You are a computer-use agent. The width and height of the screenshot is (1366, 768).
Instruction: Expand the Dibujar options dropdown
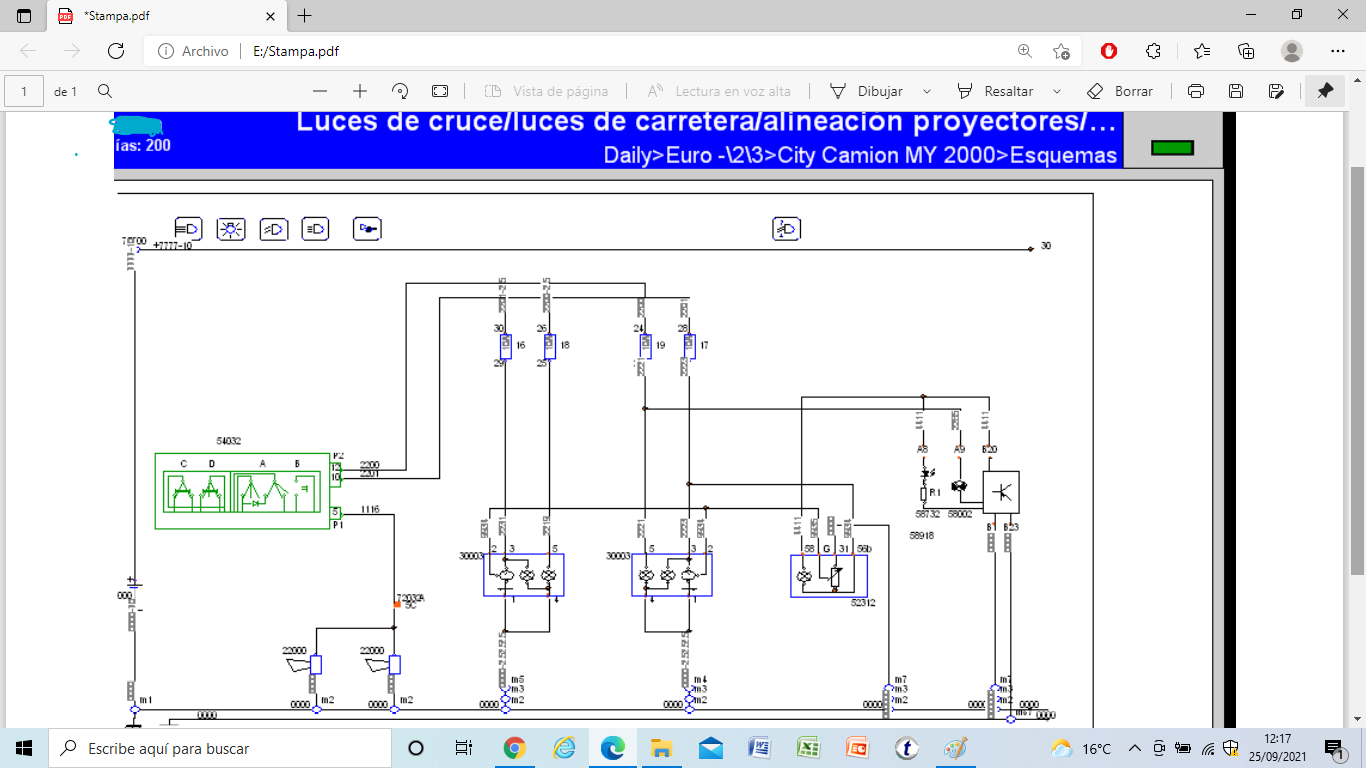tap(927, 91)
